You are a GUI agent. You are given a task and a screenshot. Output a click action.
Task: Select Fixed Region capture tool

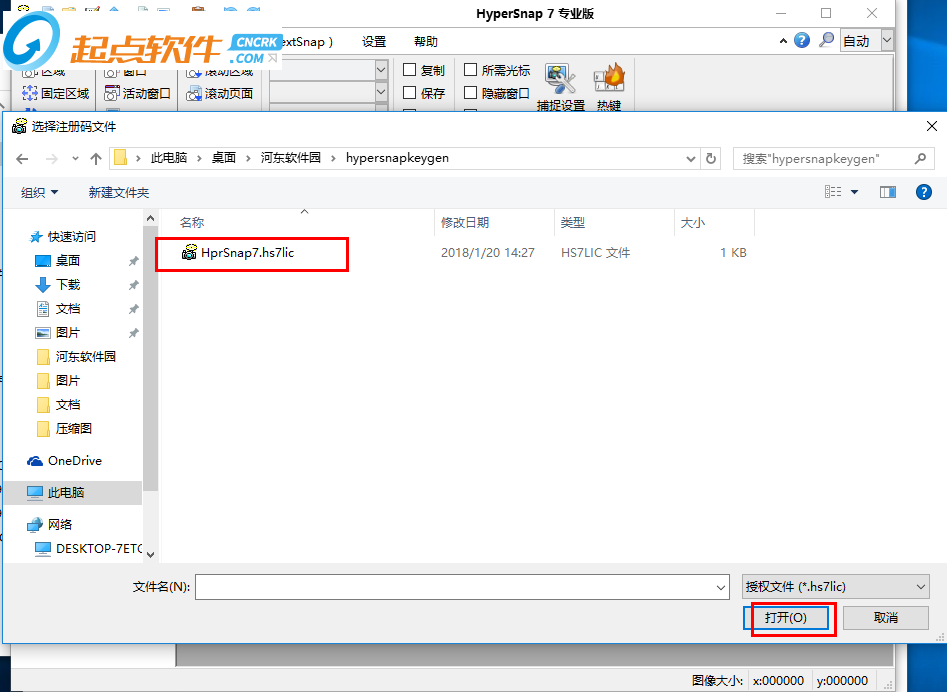pos(56,94)
